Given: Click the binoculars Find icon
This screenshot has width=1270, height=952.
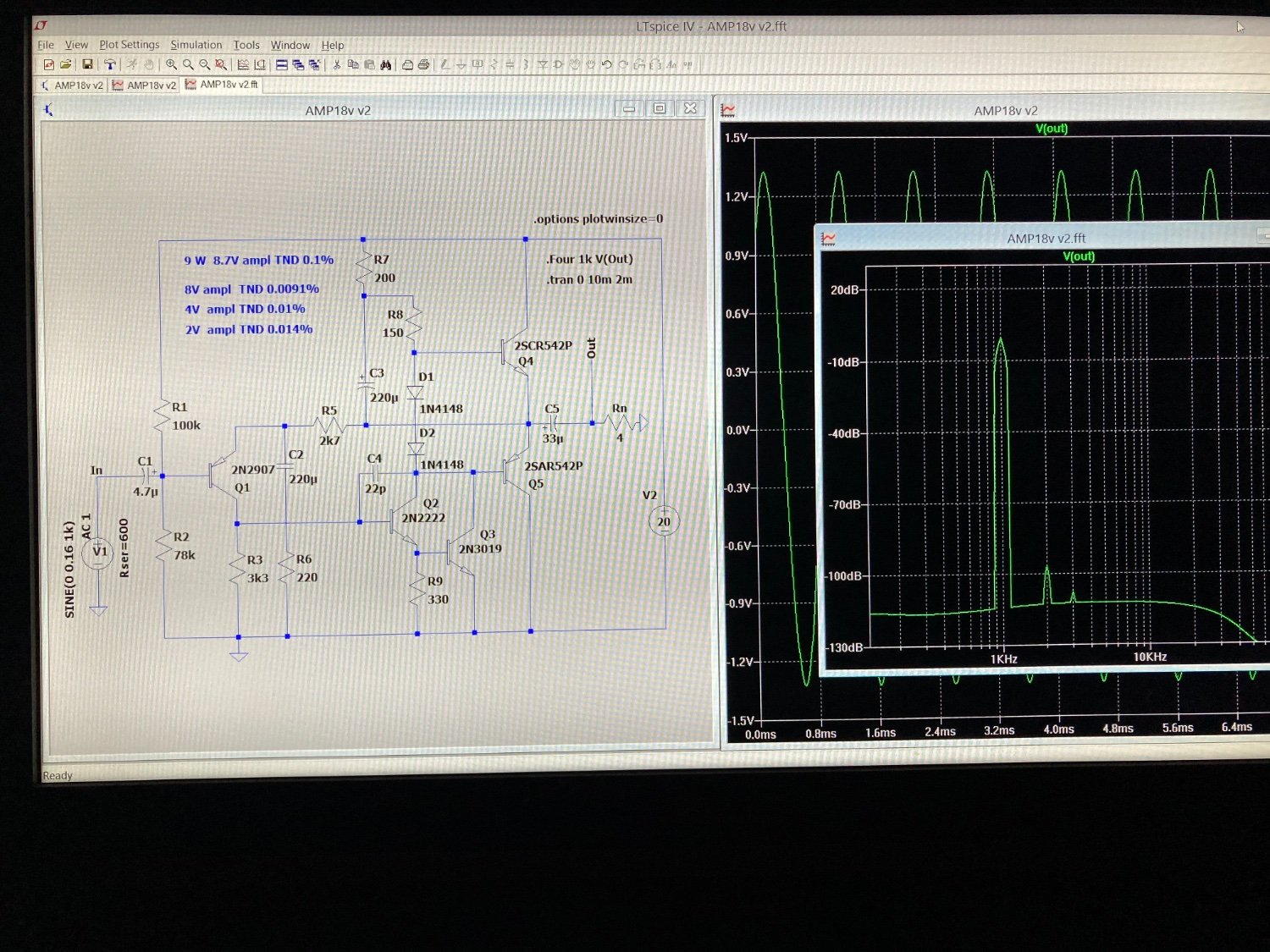Looking at the screenshot, I should tap(386, 64).
